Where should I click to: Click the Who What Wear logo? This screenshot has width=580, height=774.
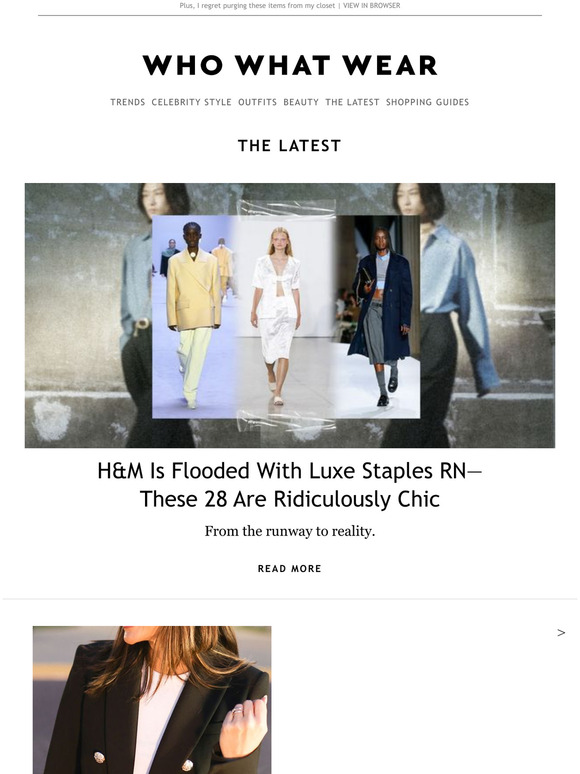(290, 65)
